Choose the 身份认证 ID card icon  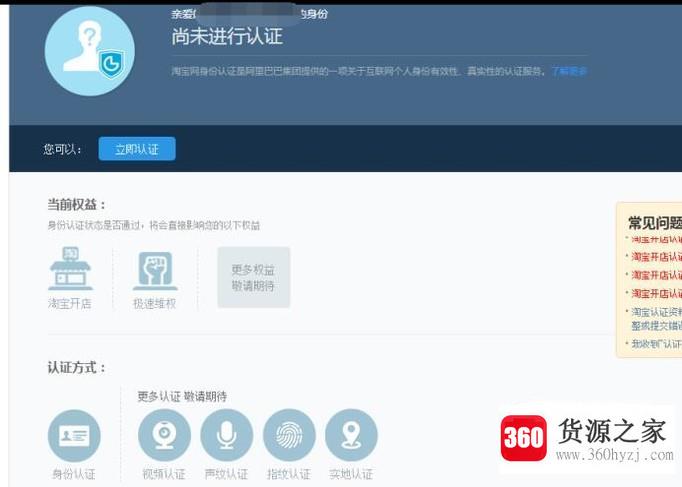pos(74,435)
